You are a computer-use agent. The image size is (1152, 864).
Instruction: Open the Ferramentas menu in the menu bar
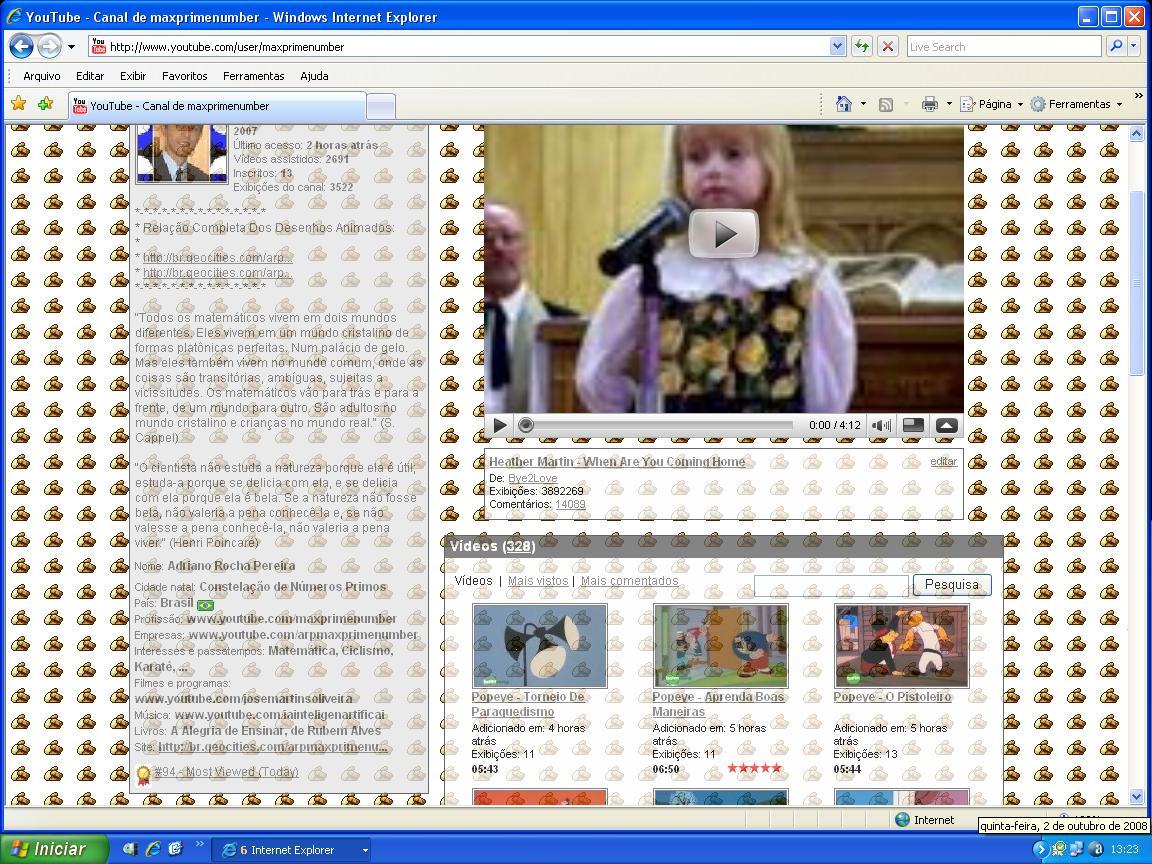click(x=253, y=76)
